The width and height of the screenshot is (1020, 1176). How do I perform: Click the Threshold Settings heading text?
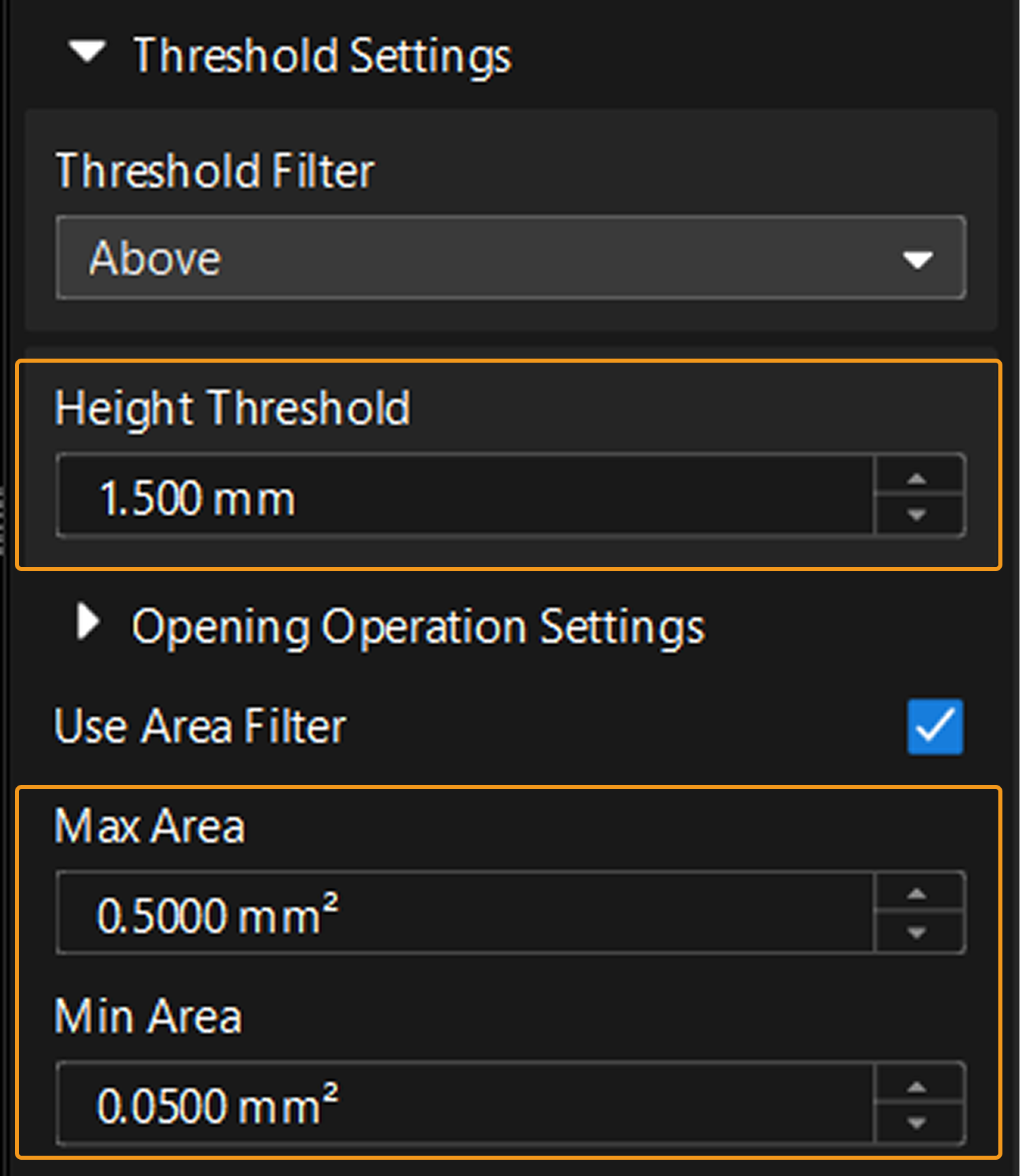click(323, 55)
